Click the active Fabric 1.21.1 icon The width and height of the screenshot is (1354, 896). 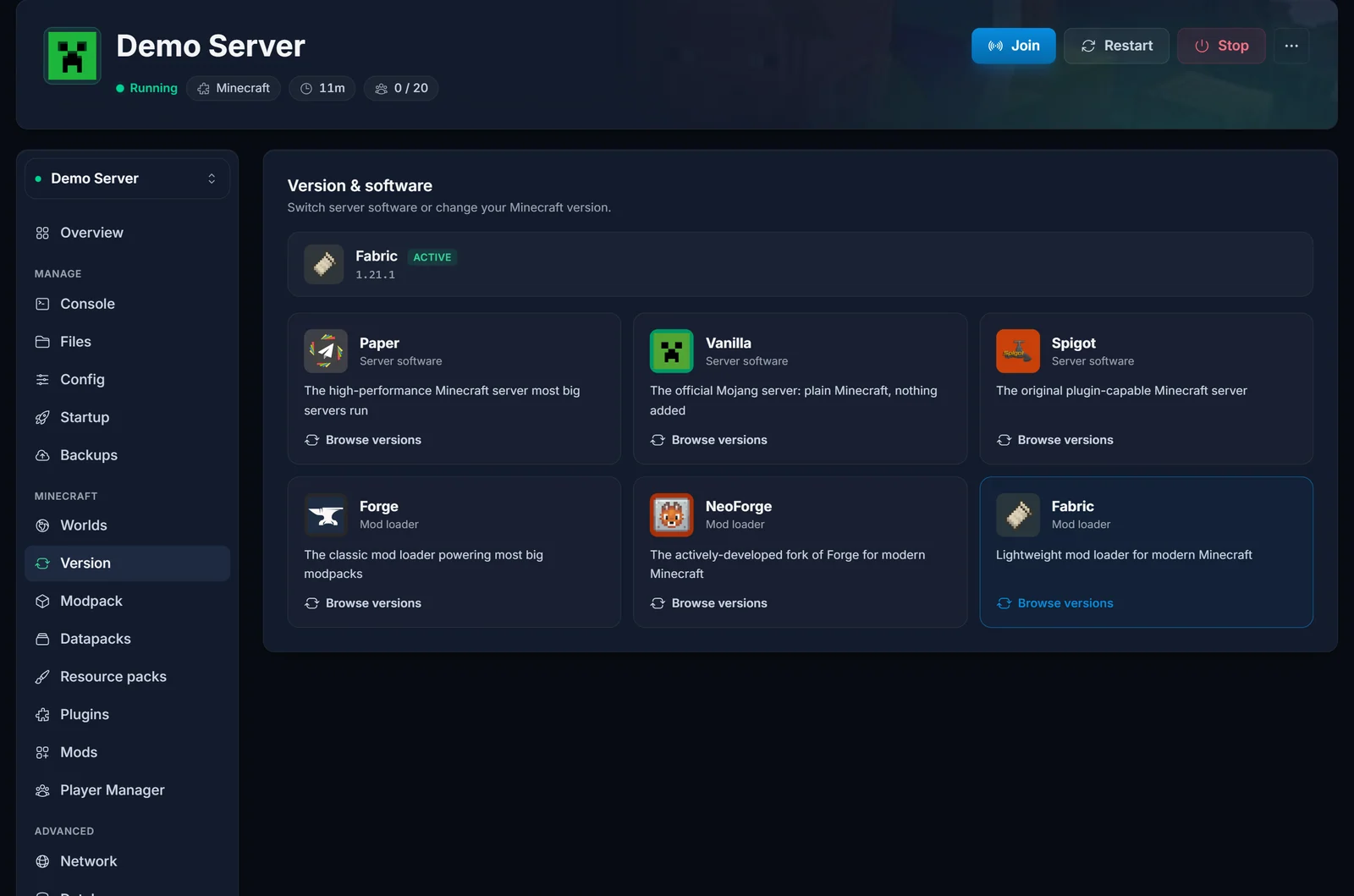(x=324, y=264)
